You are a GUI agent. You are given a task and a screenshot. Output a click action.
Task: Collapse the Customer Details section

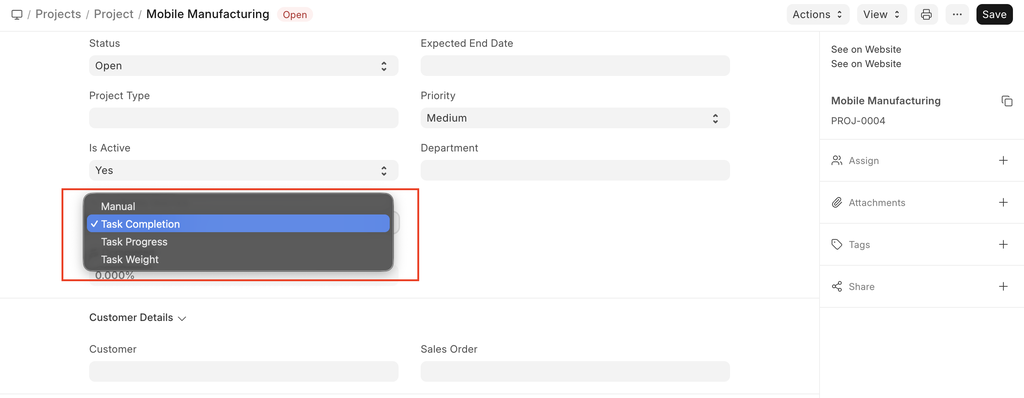click(138, 318)
